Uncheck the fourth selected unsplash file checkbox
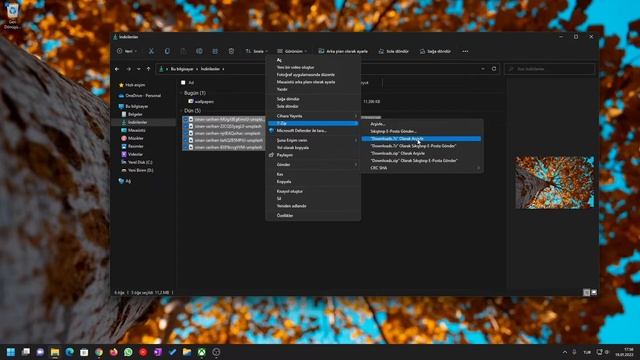This screenshot has width=640, height=360. pos(186,140)
